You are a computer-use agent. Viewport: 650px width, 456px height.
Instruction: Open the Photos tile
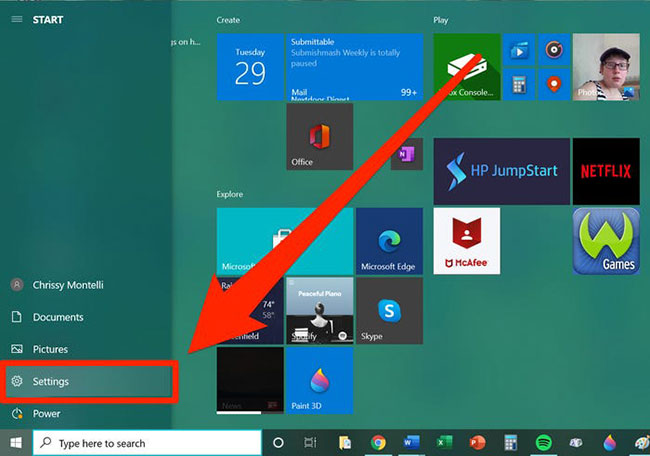(x=606, y=67)
